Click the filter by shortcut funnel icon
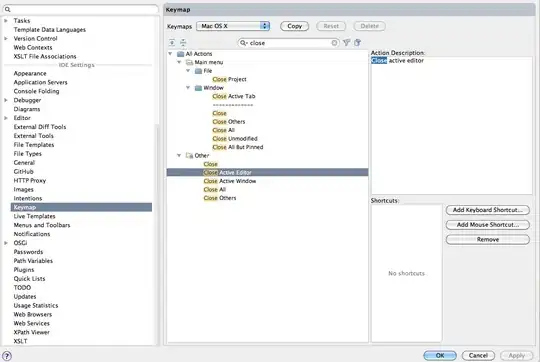Screen dimensions: 540x362 pos(346,43)
